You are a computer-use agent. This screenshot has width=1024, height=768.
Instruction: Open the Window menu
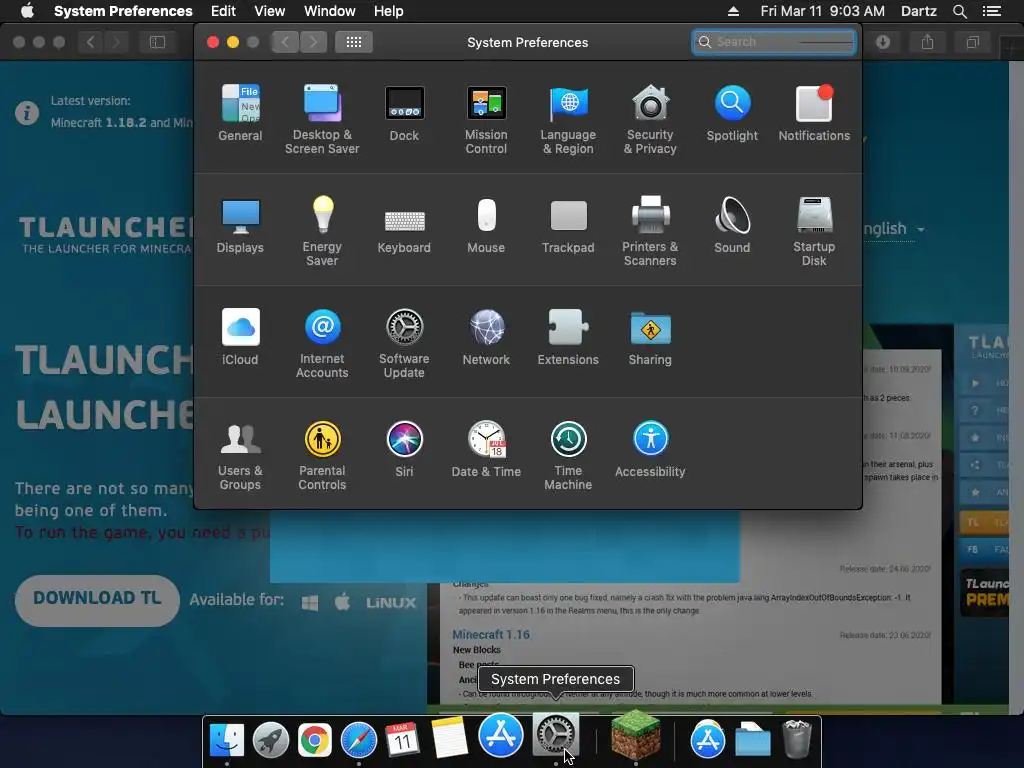tap(330, 11)
